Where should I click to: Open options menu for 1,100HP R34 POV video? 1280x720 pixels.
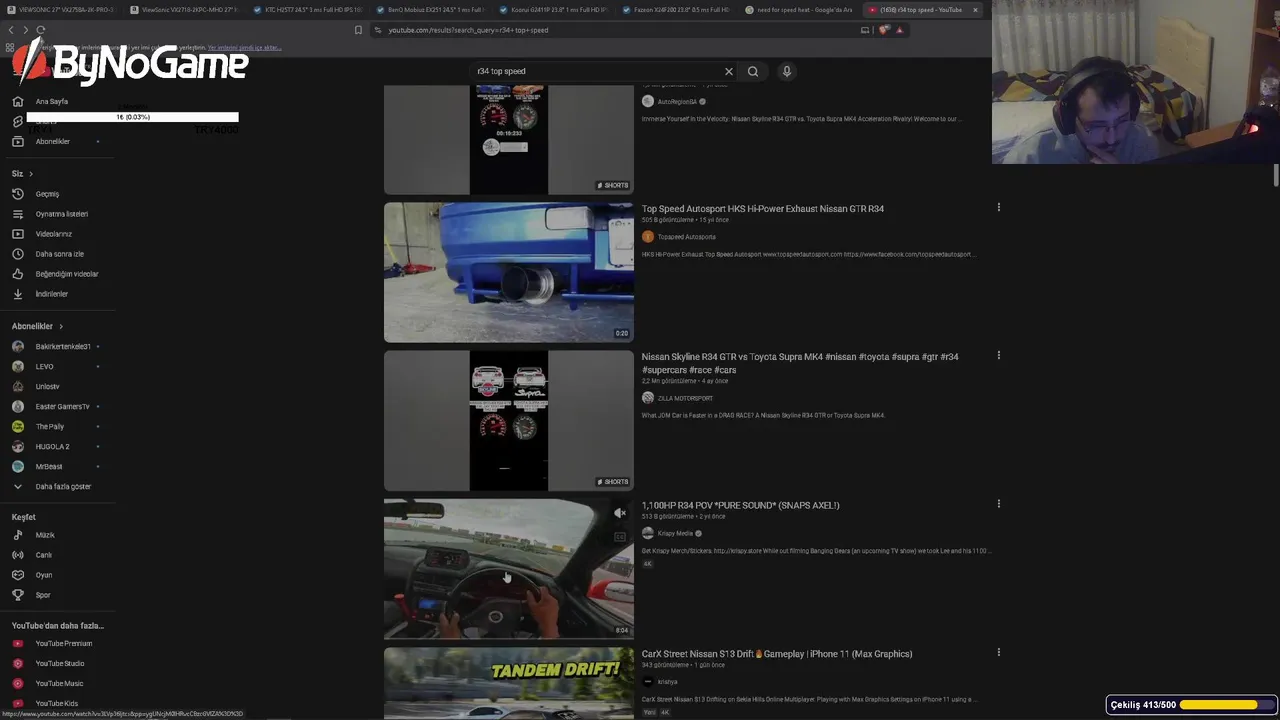pos(998,504)
